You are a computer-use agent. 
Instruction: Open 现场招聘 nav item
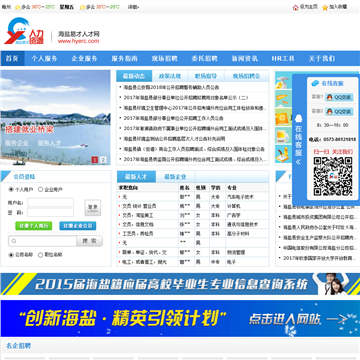(164, 58)
